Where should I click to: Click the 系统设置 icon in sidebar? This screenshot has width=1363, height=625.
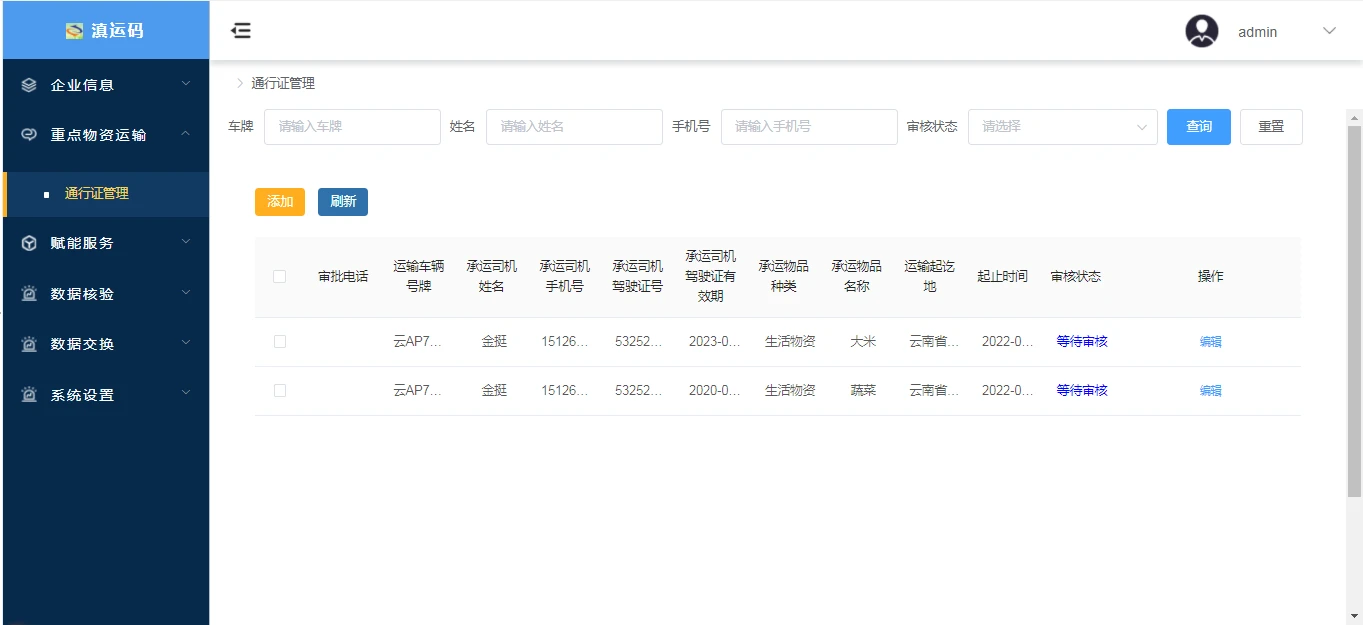point(29,395)
